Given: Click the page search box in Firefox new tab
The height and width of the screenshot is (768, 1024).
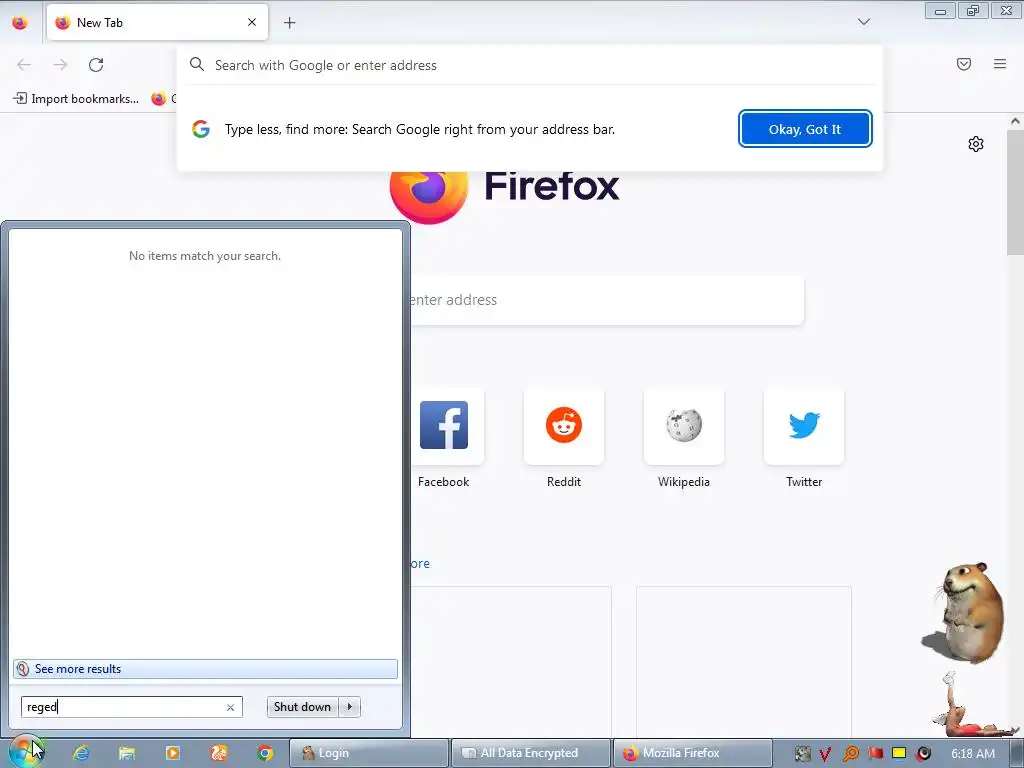Looking at the screenshot, I should coord(607,300).
